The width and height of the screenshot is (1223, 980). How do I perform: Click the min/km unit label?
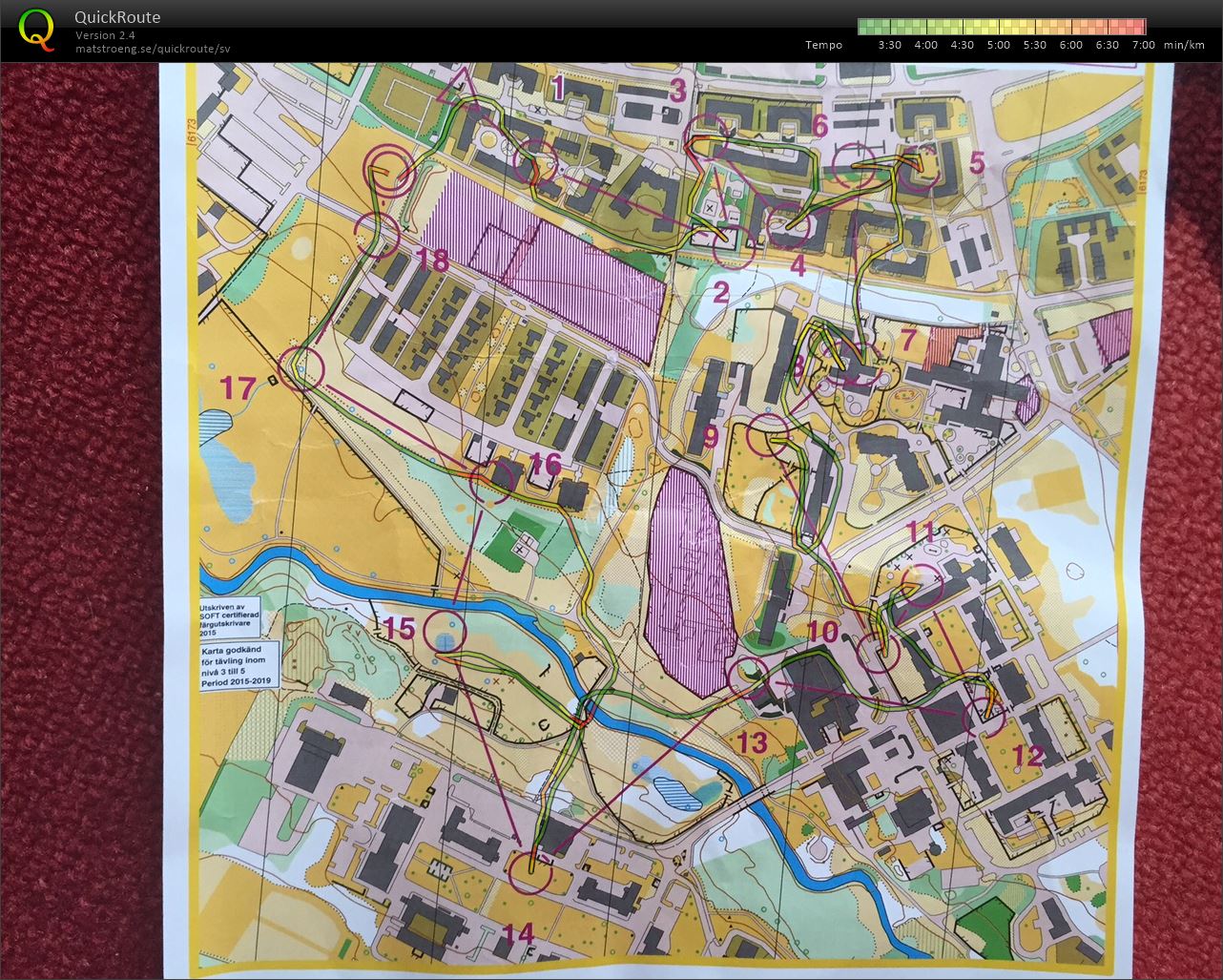(1184, 45)
